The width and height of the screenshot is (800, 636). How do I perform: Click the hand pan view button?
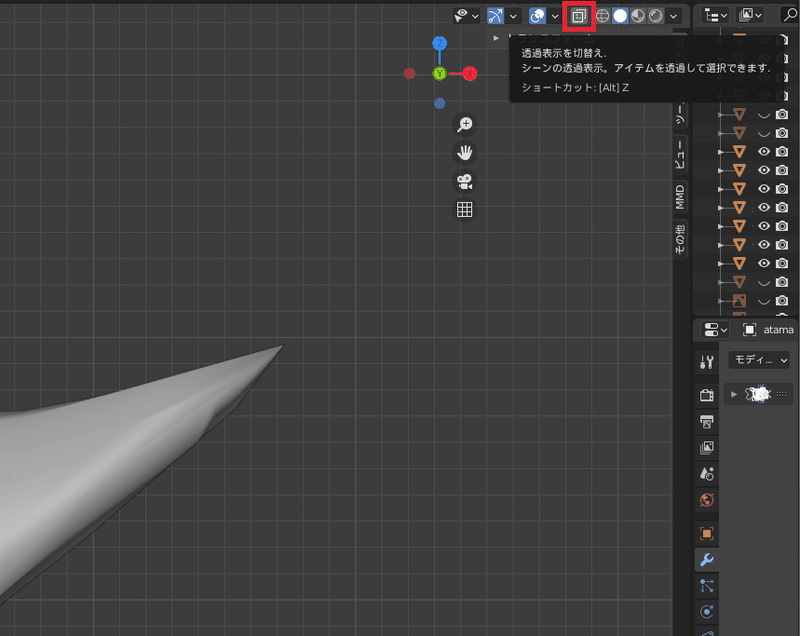[x=465, y=152]
